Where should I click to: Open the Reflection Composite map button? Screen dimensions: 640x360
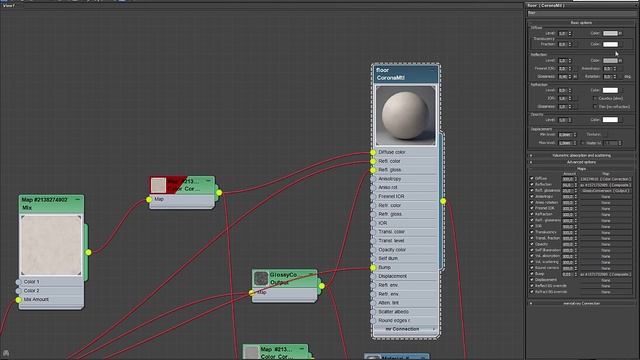tap(606, 185)
